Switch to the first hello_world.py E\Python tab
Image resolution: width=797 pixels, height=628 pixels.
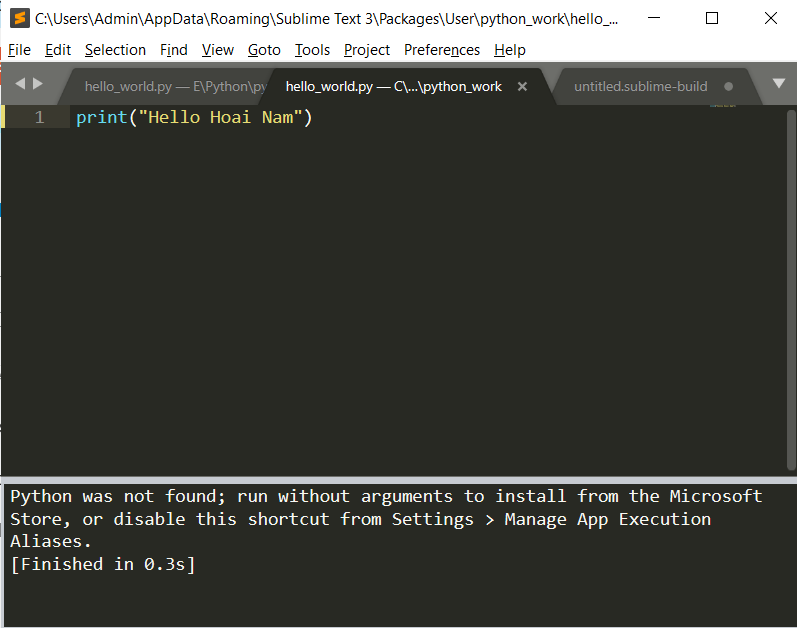[170, 87]
